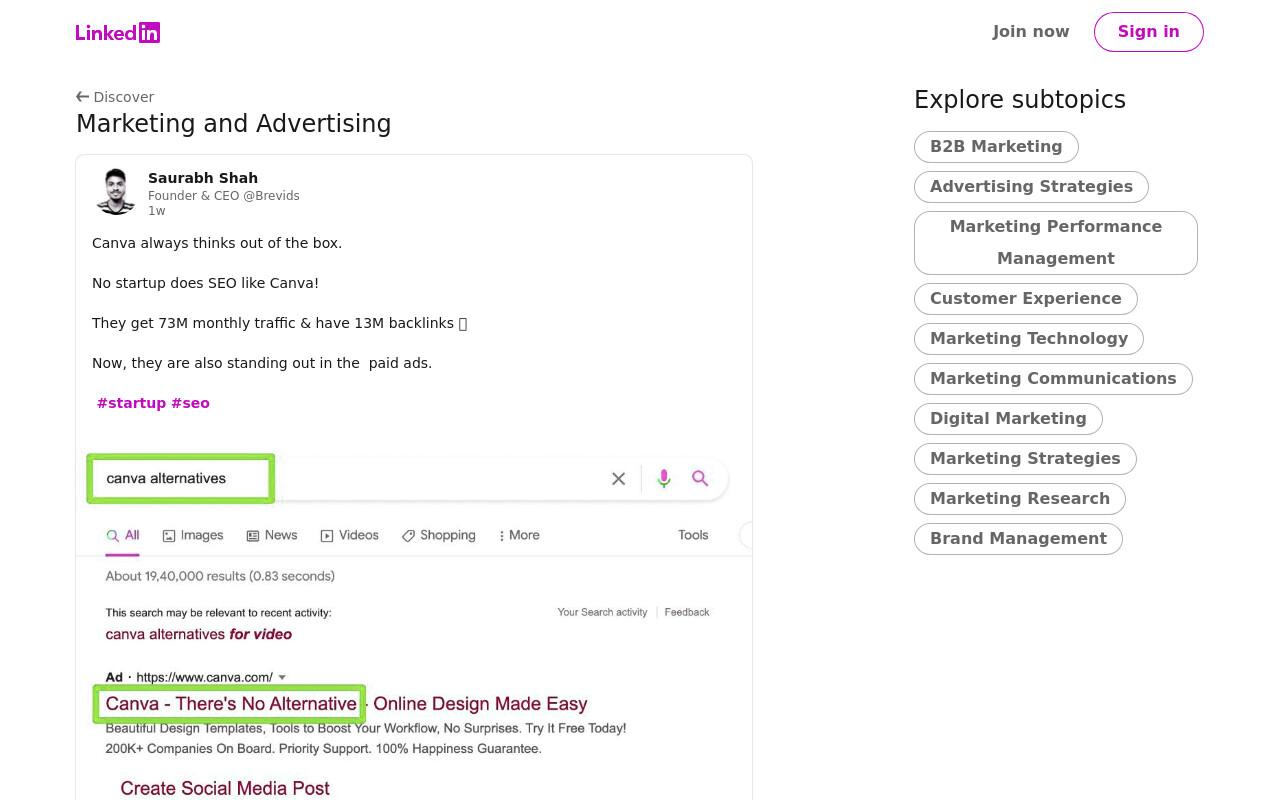Screen dimensions: 1280x800
Task: Click the Discover back arrow link
Action: pos(115,97)
